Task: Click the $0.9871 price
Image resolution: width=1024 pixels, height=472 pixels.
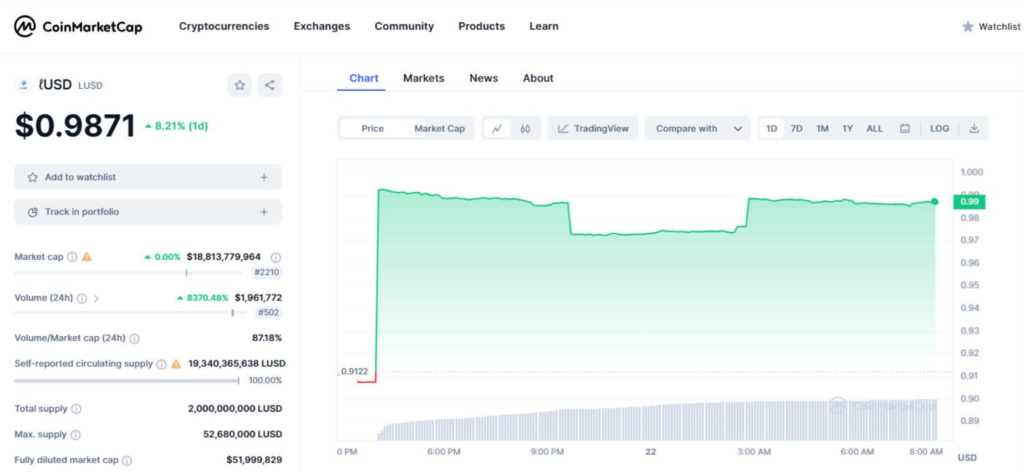Action: coord(75,126)
